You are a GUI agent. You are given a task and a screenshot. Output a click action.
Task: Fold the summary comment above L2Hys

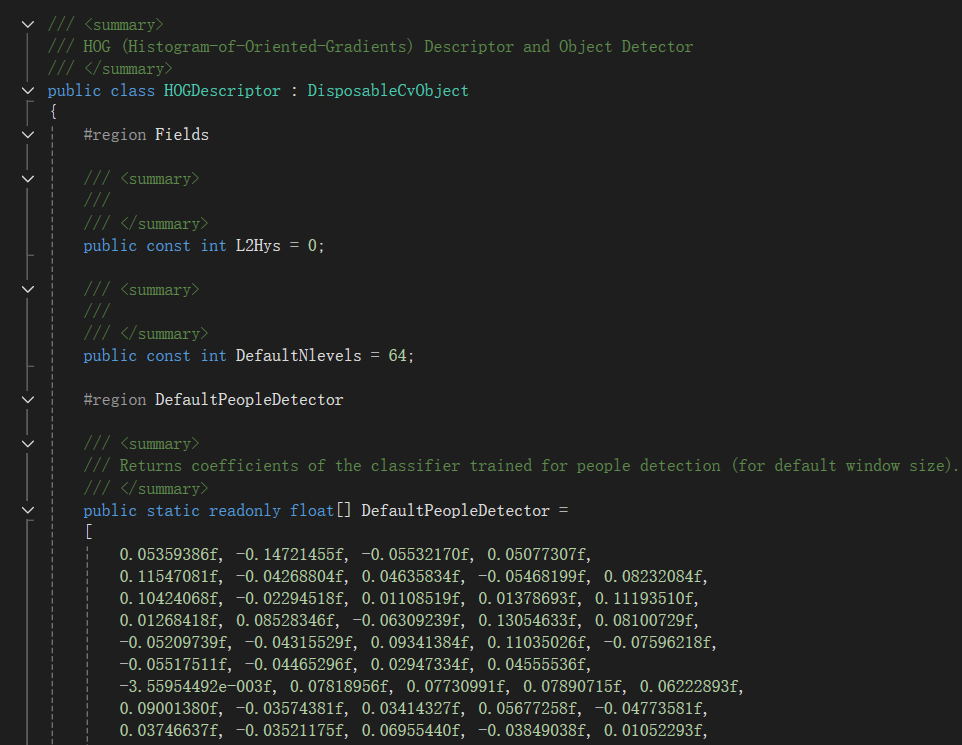pyautogui.click(x=28, y=179)
